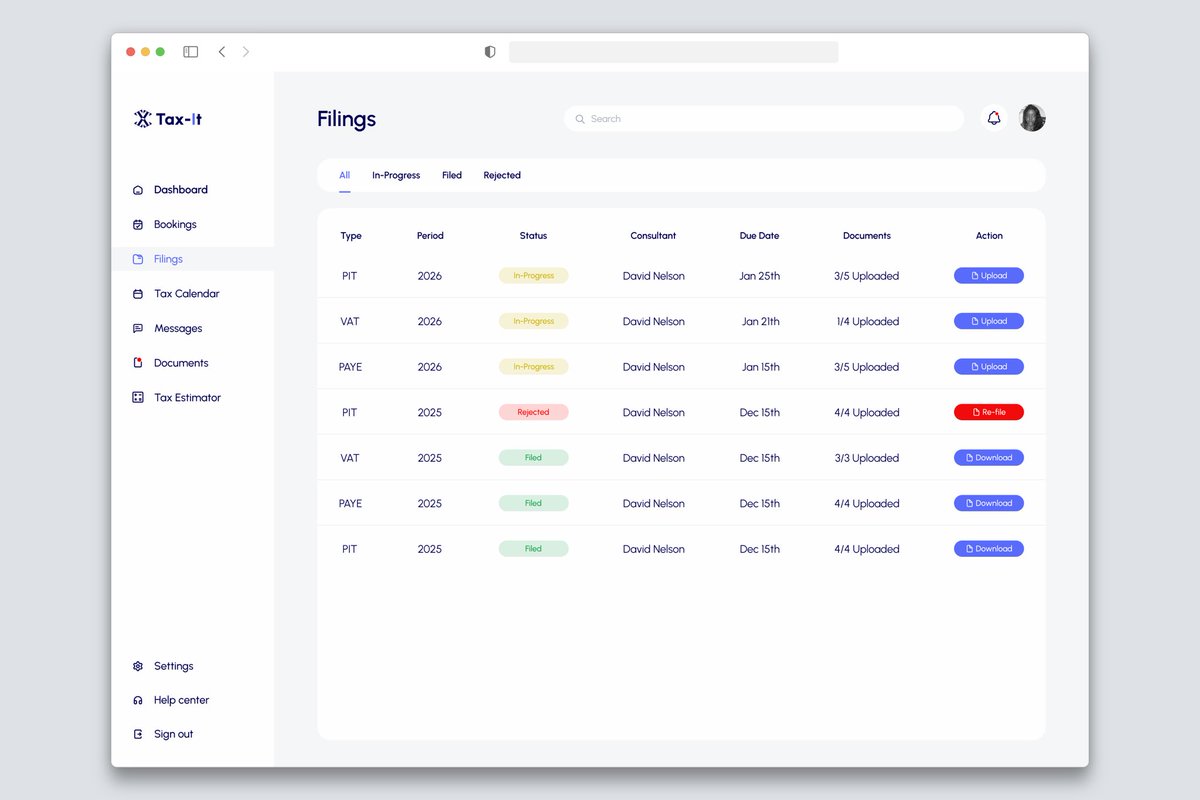Viewport: 1200px width, 800px height.
Task: Click the Tax Calendar icon
Action: [x=138, y=294]
